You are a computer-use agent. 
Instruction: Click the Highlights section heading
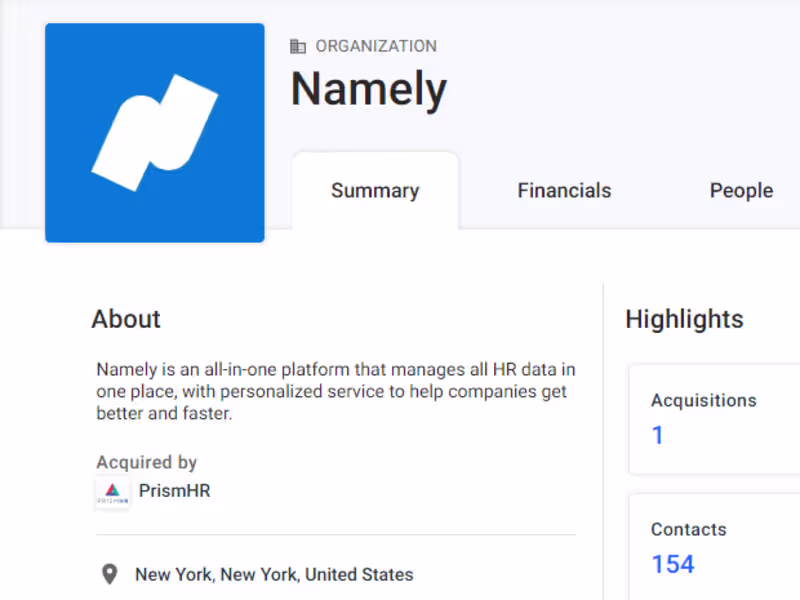point(684,319)
